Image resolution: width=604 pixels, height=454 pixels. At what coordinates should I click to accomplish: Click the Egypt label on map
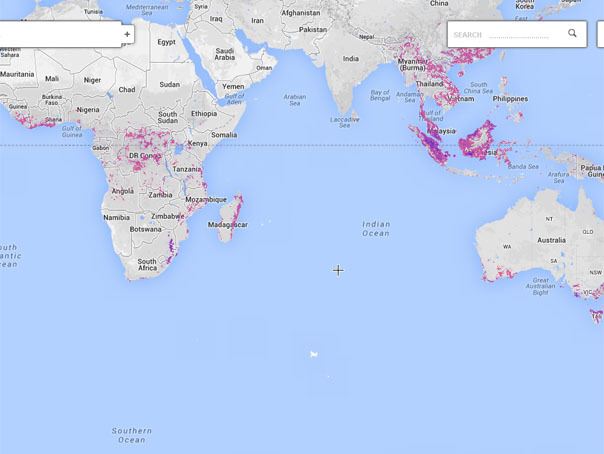(x=166, y=42)
